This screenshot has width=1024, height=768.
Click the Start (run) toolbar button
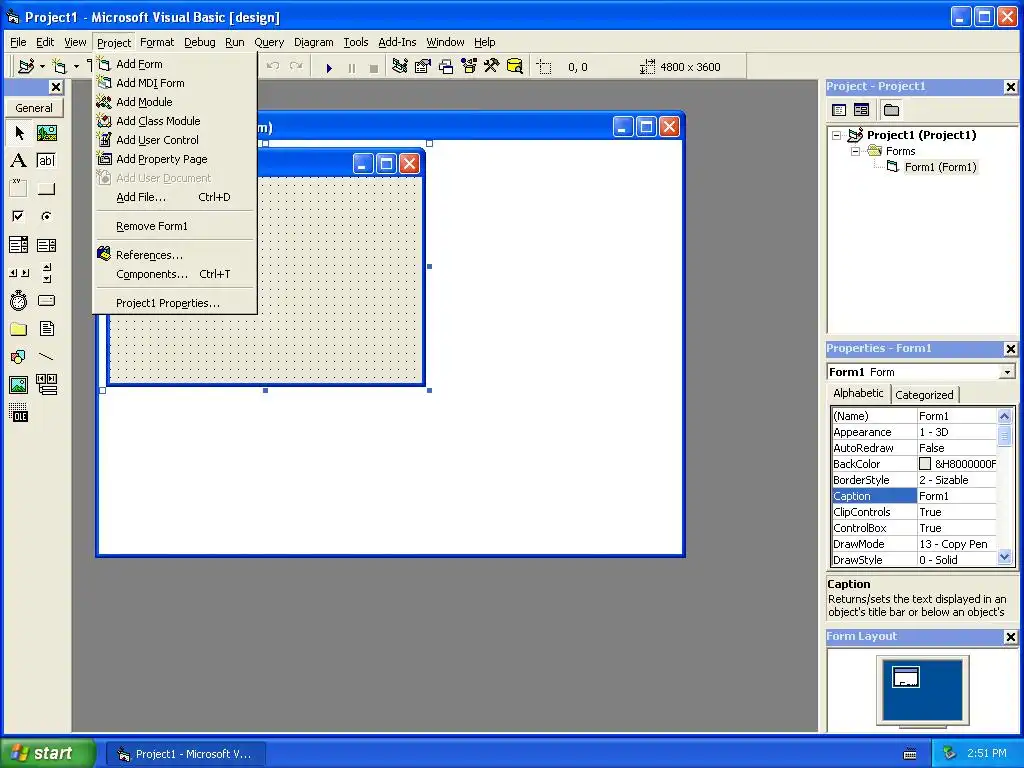pos(329,67)
